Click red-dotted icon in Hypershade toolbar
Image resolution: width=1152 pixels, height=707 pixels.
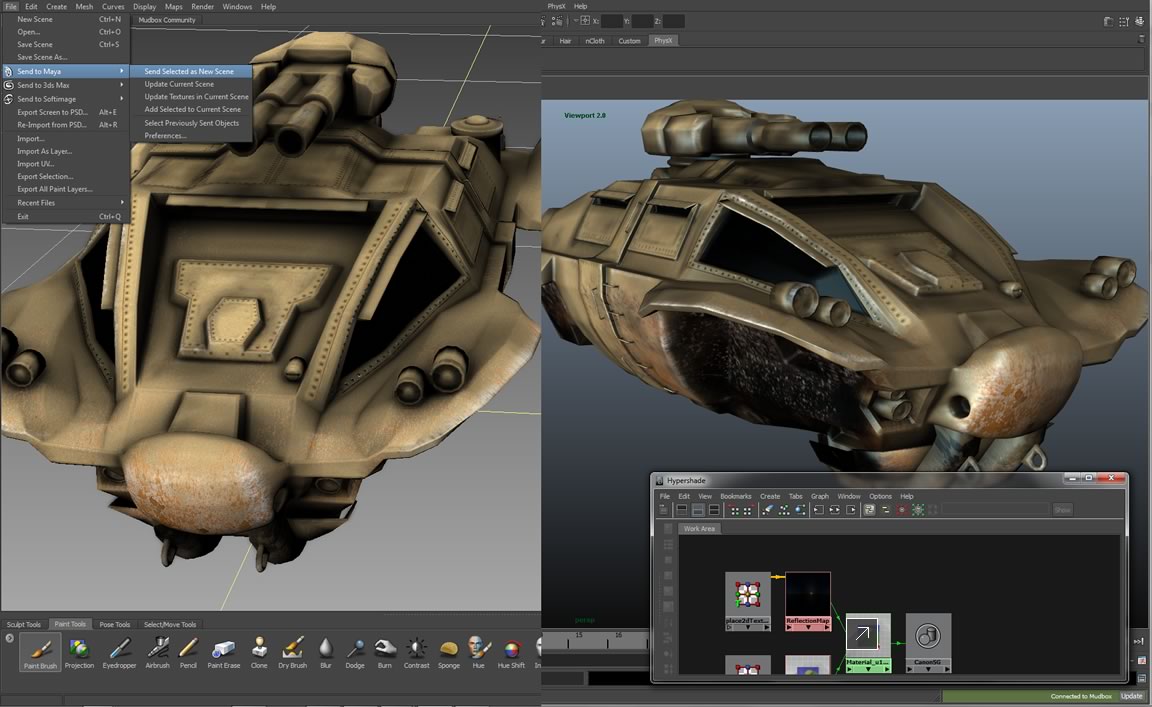coord(901,509)
